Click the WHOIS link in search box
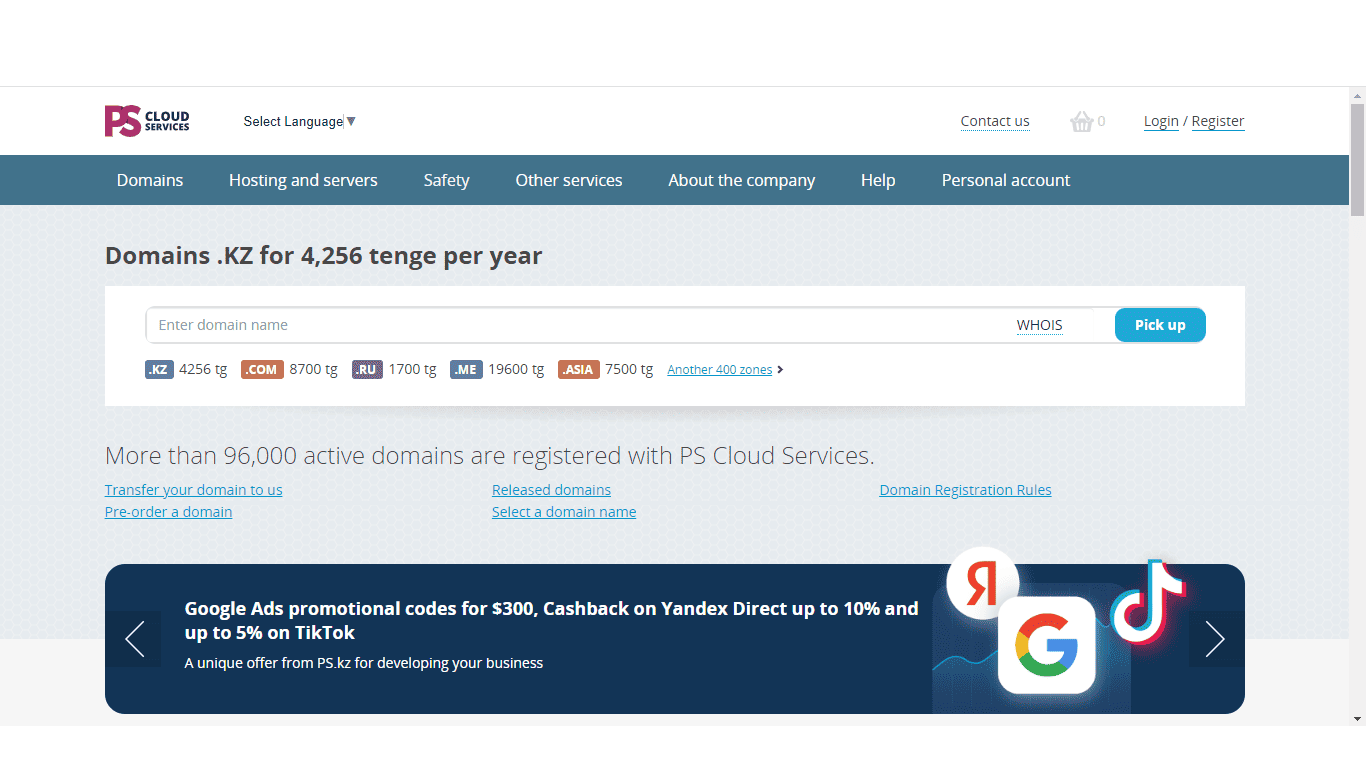The image size is (1366, 768). [1040, 325]
